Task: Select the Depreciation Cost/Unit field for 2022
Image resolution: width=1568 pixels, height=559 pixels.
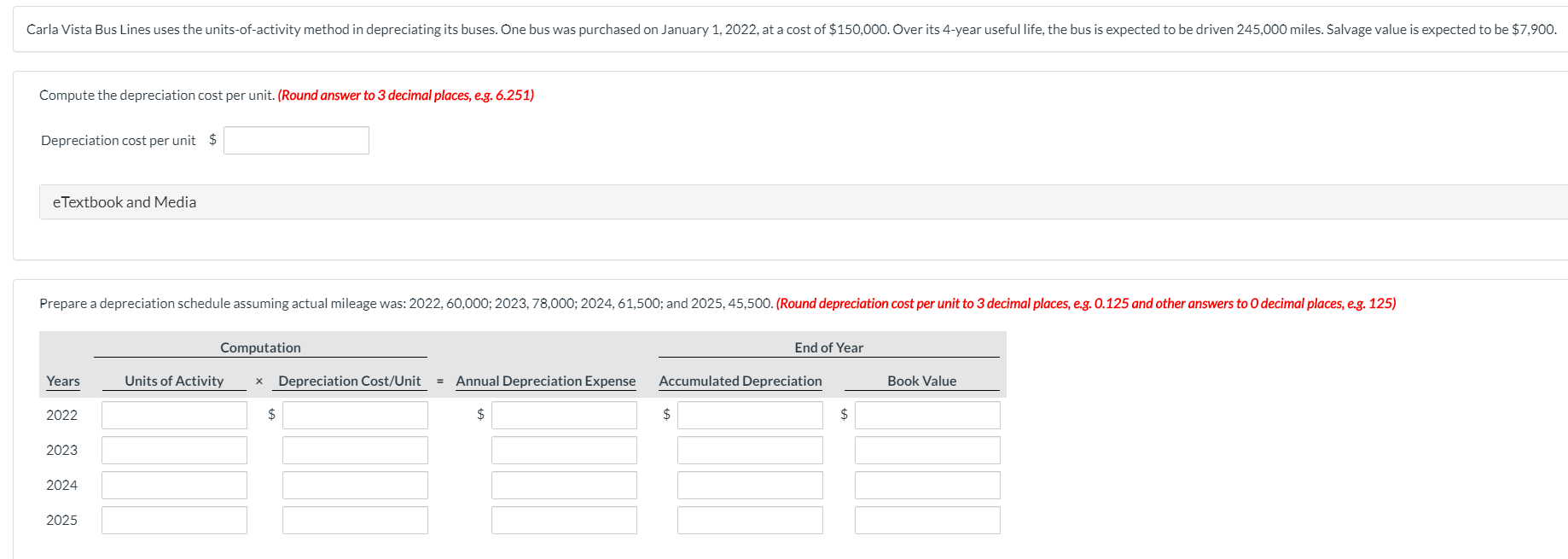Action: [x=355, y=415]
